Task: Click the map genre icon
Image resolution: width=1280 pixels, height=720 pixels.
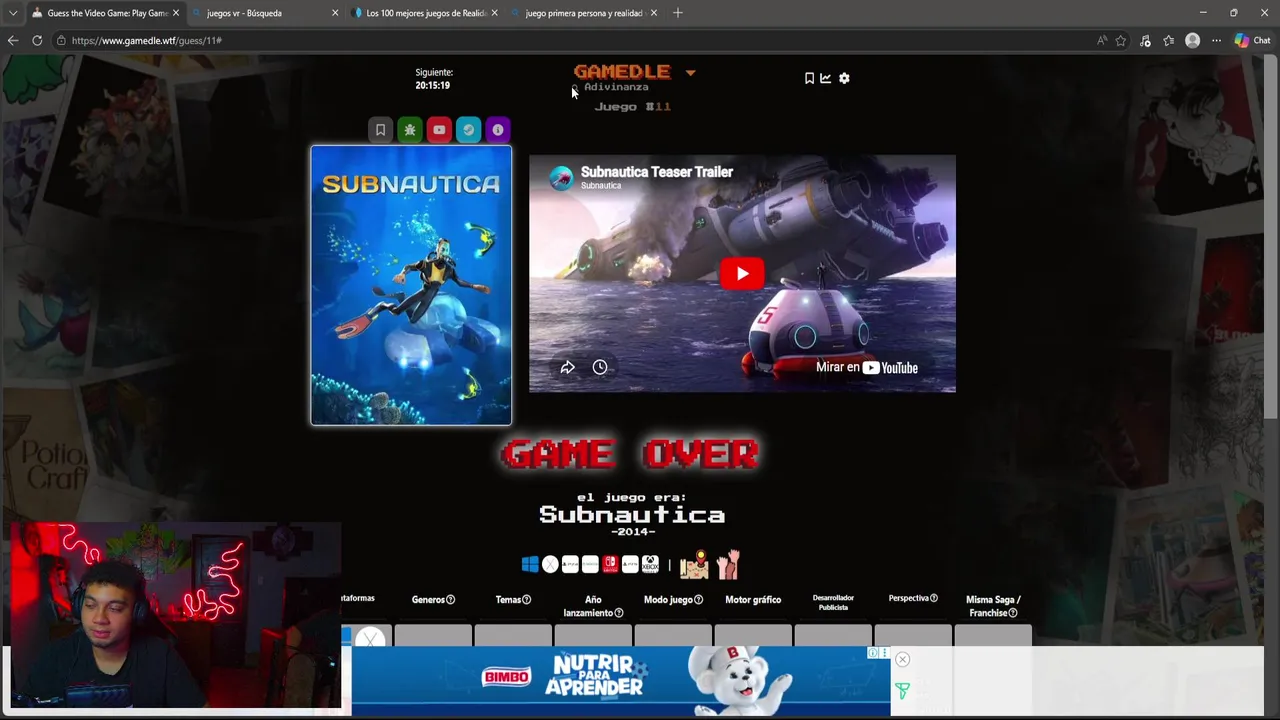Action: click(x=694, y=564)
